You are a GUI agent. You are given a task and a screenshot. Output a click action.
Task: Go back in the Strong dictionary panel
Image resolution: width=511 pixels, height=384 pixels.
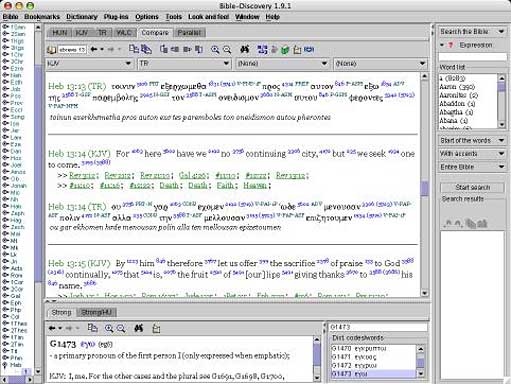pos(52,328)
